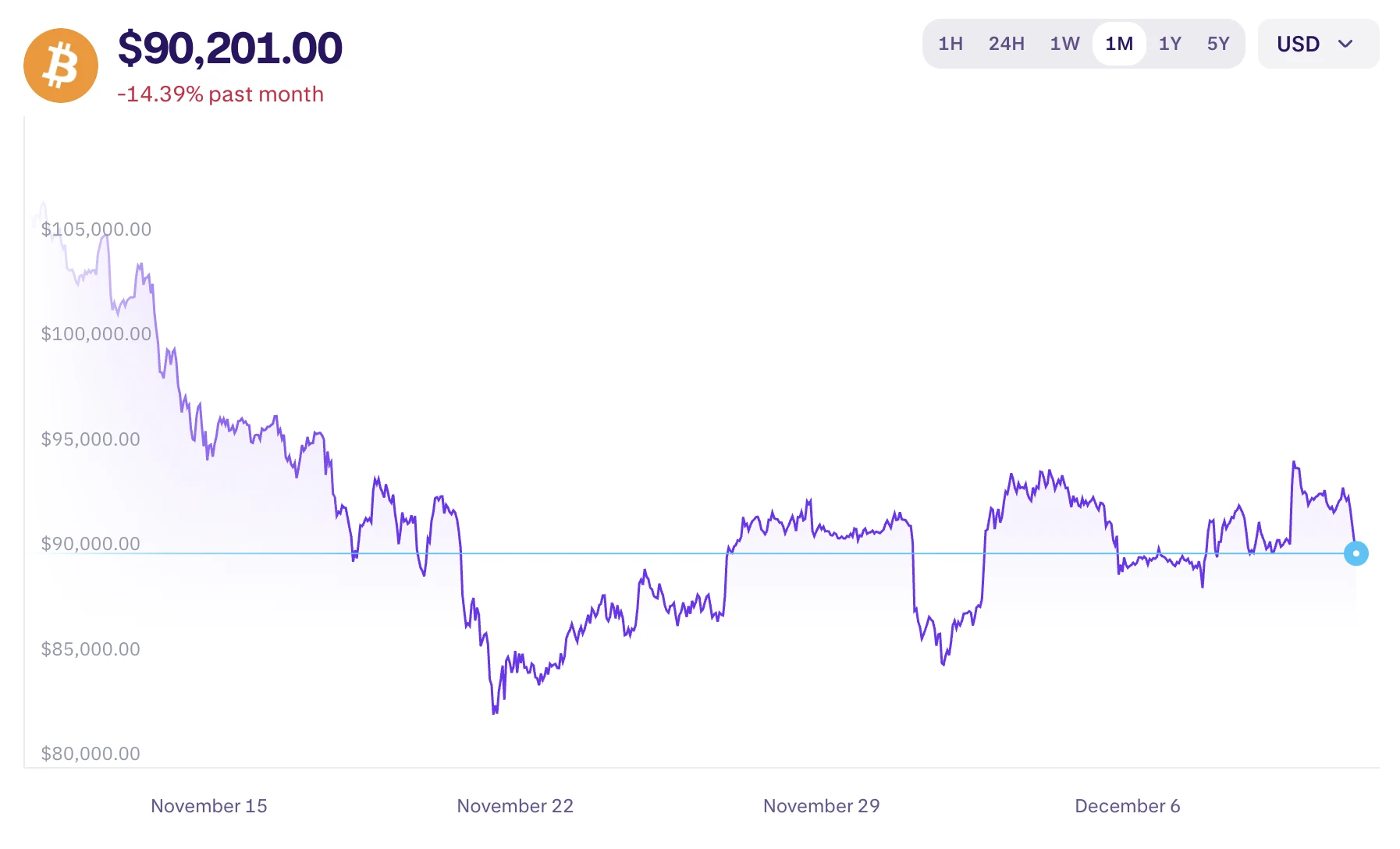This screenshot has width=1400, height=849.
Task: Click the November 29 date label
Action: 821,806
